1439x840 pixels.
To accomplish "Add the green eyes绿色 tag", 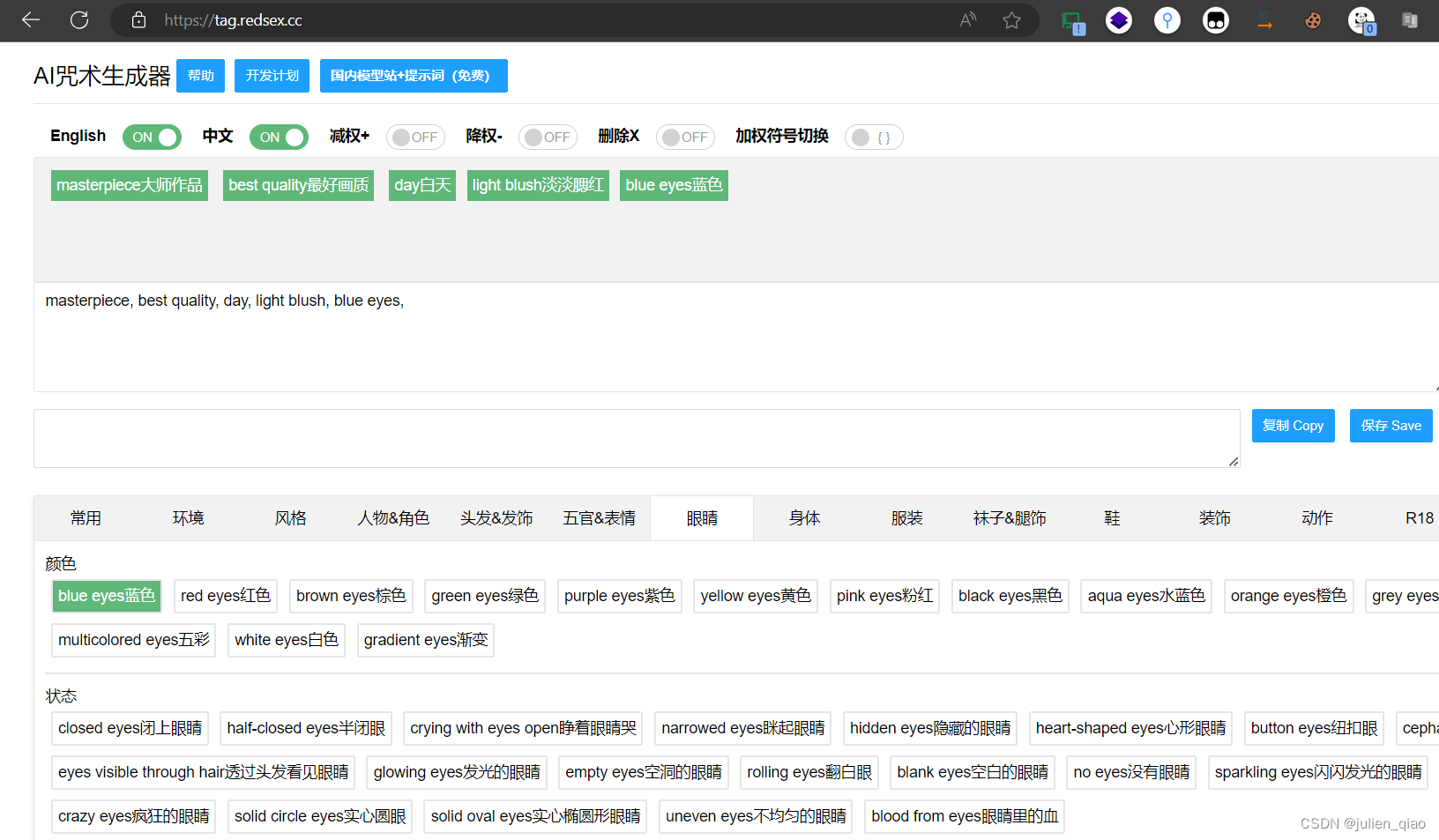I will click(x=485, y=596).
